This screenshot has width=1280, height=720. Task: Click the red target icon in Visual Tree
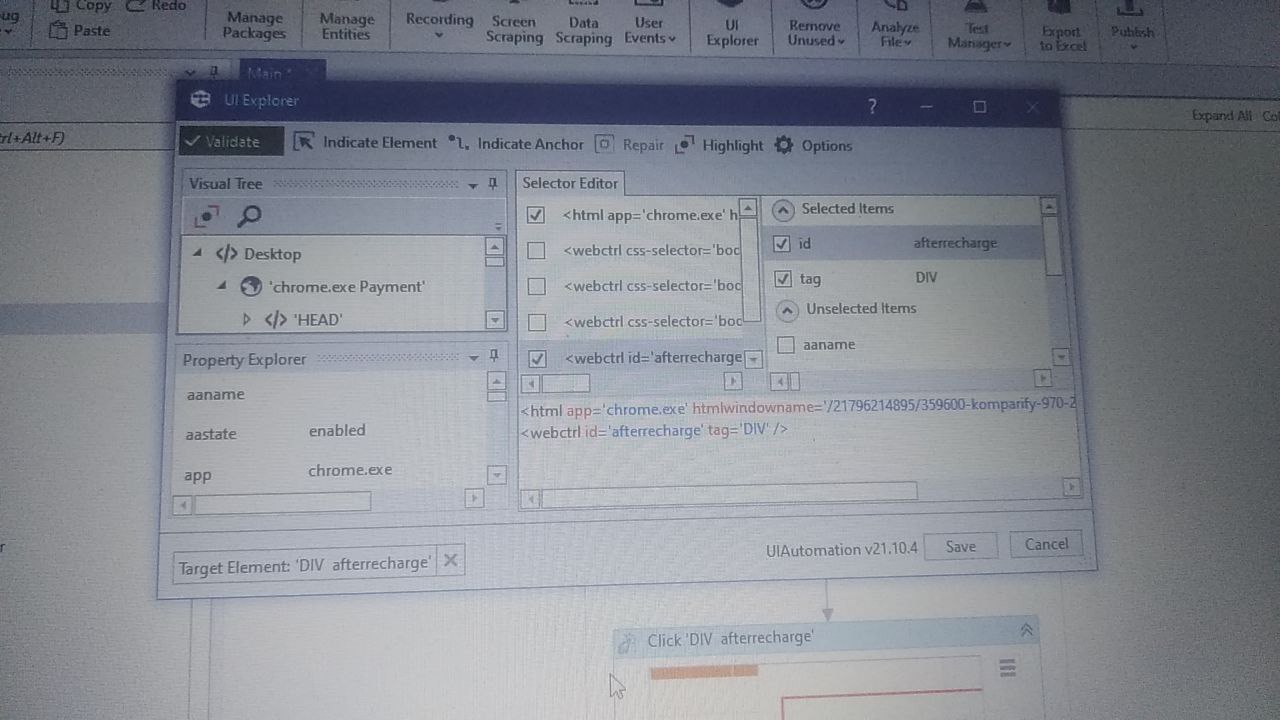tap(206, 215)
